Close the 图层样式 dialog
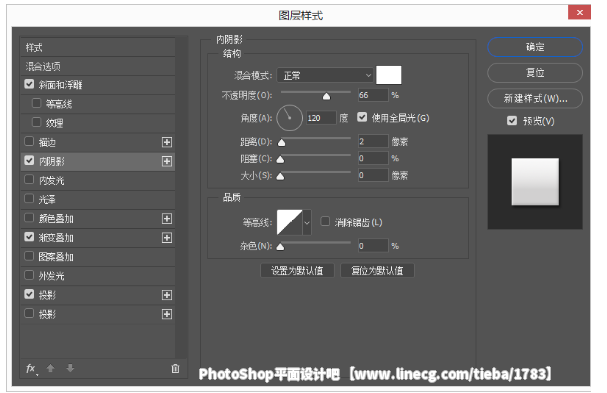This screenshot has width=607, height=393. click(580, 12)
